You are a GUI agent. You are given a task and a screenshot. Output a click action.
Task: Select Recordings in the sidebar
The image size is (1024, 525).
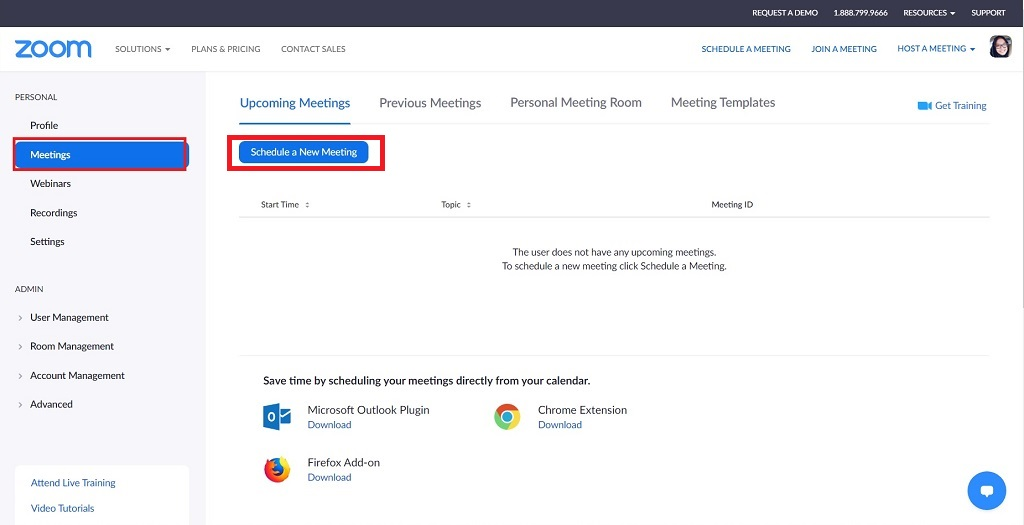[x=54, y=213]
